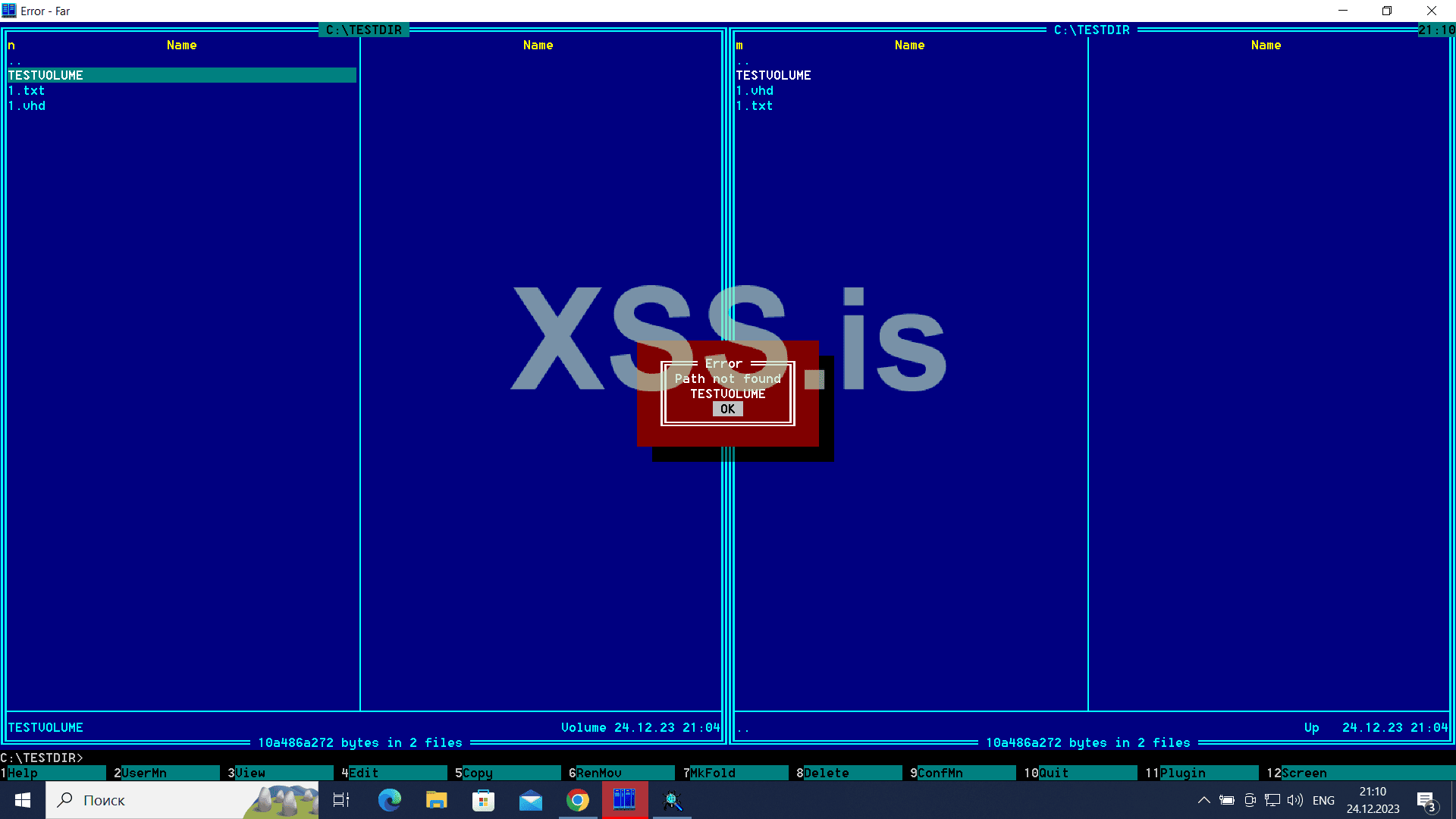Image resolution: width=1456 pixels, height=819 pixels.
Task: Switch to Google Chrome from the taskbar
Action: tap(578, 800)
